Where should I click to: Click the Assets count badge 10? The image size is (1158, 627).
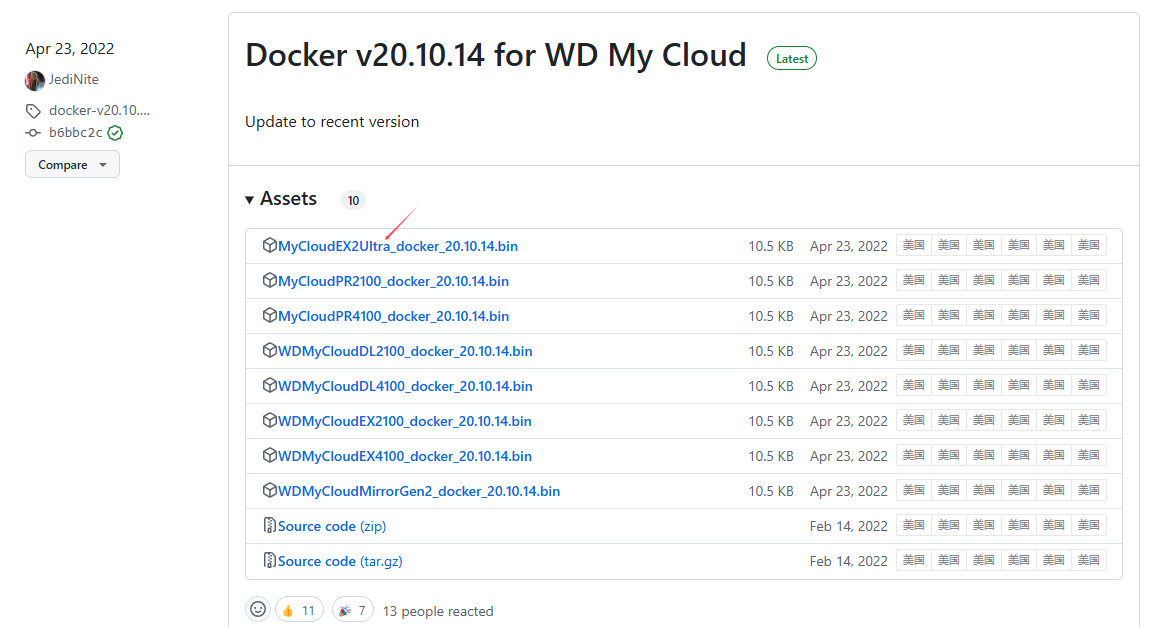pos(353,200)
